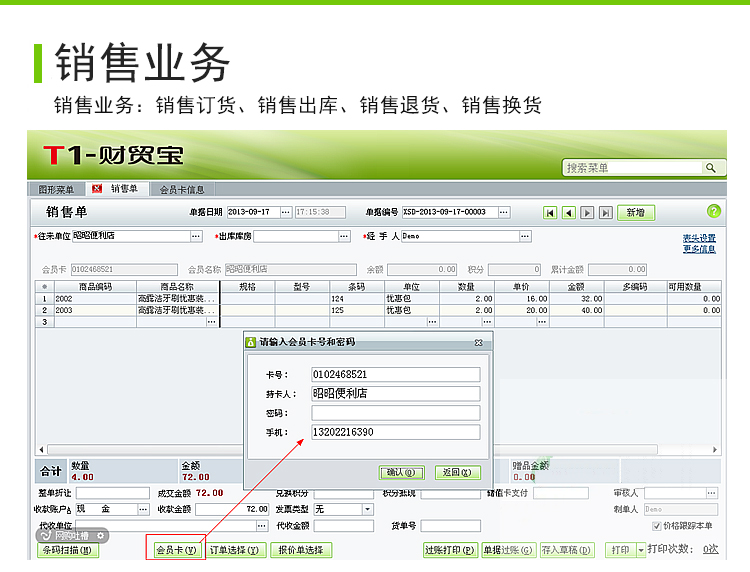Open date picker next to 单据日期
This screenshot has height=572, width=750.
[x=285, y=212]
